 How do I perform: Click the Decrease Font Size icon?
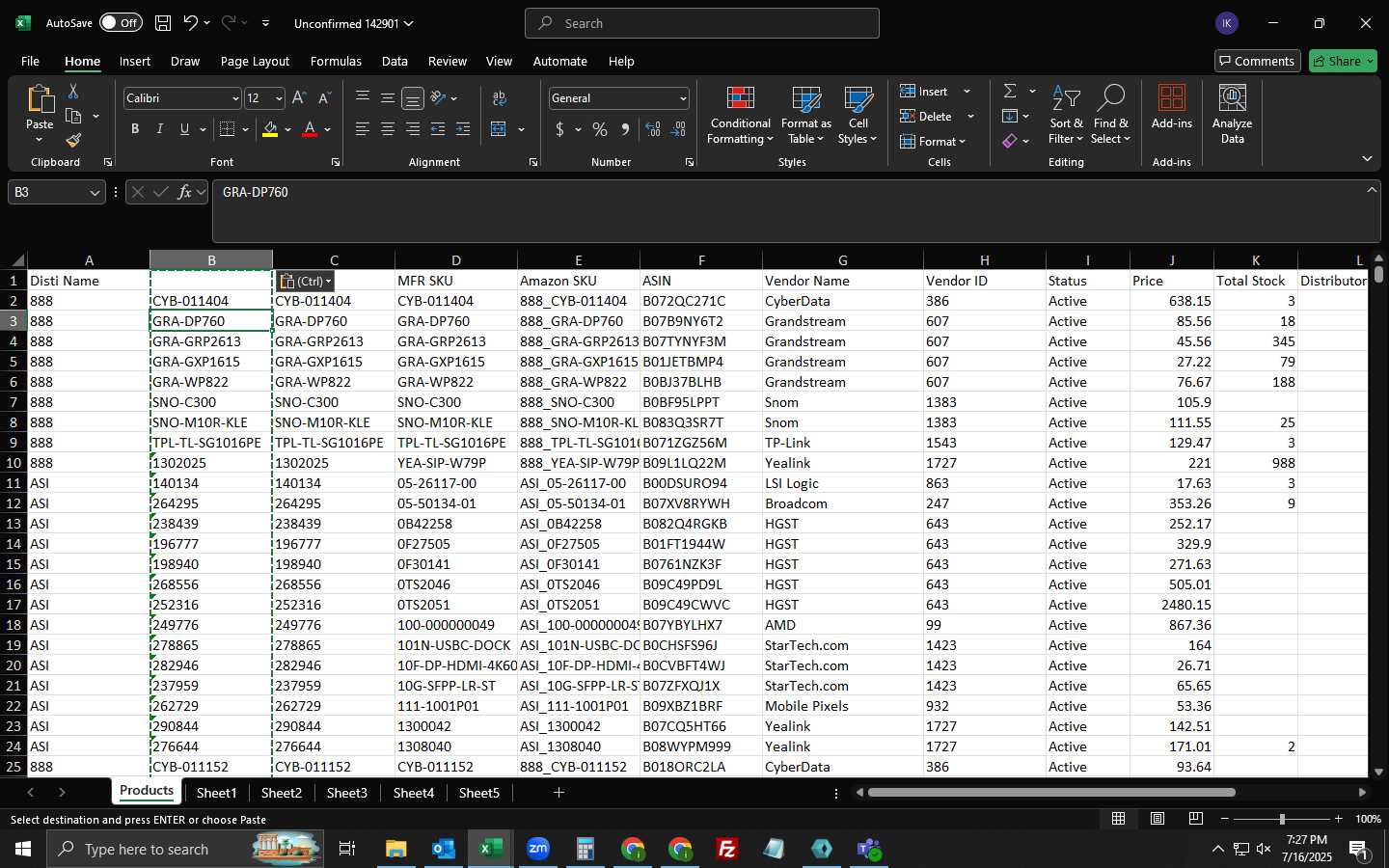324,98
